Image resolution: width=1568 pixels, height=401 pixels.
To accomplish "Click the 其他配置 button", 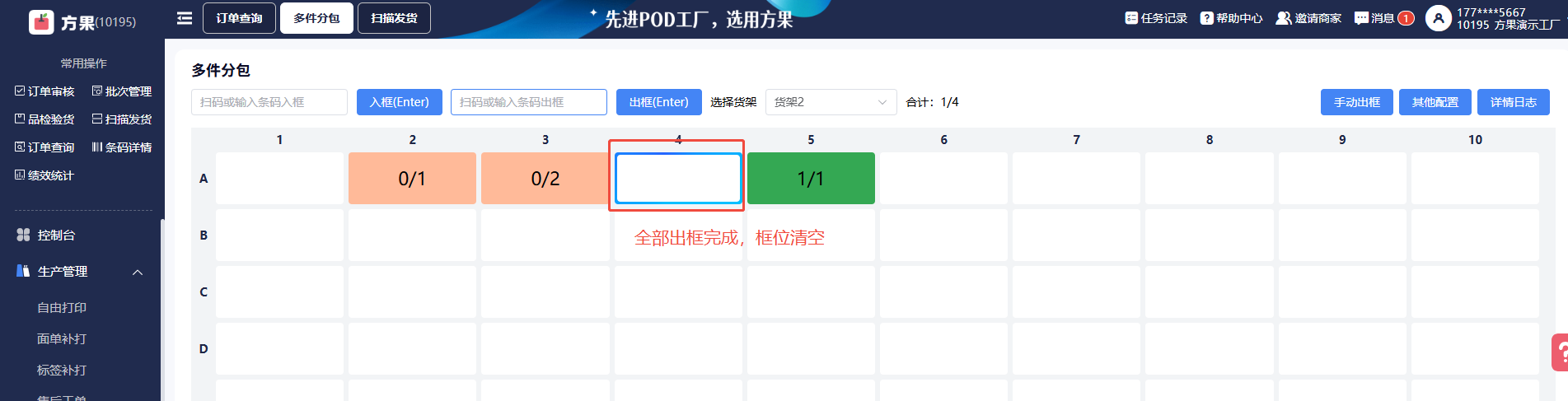I will click(1435, 102).
